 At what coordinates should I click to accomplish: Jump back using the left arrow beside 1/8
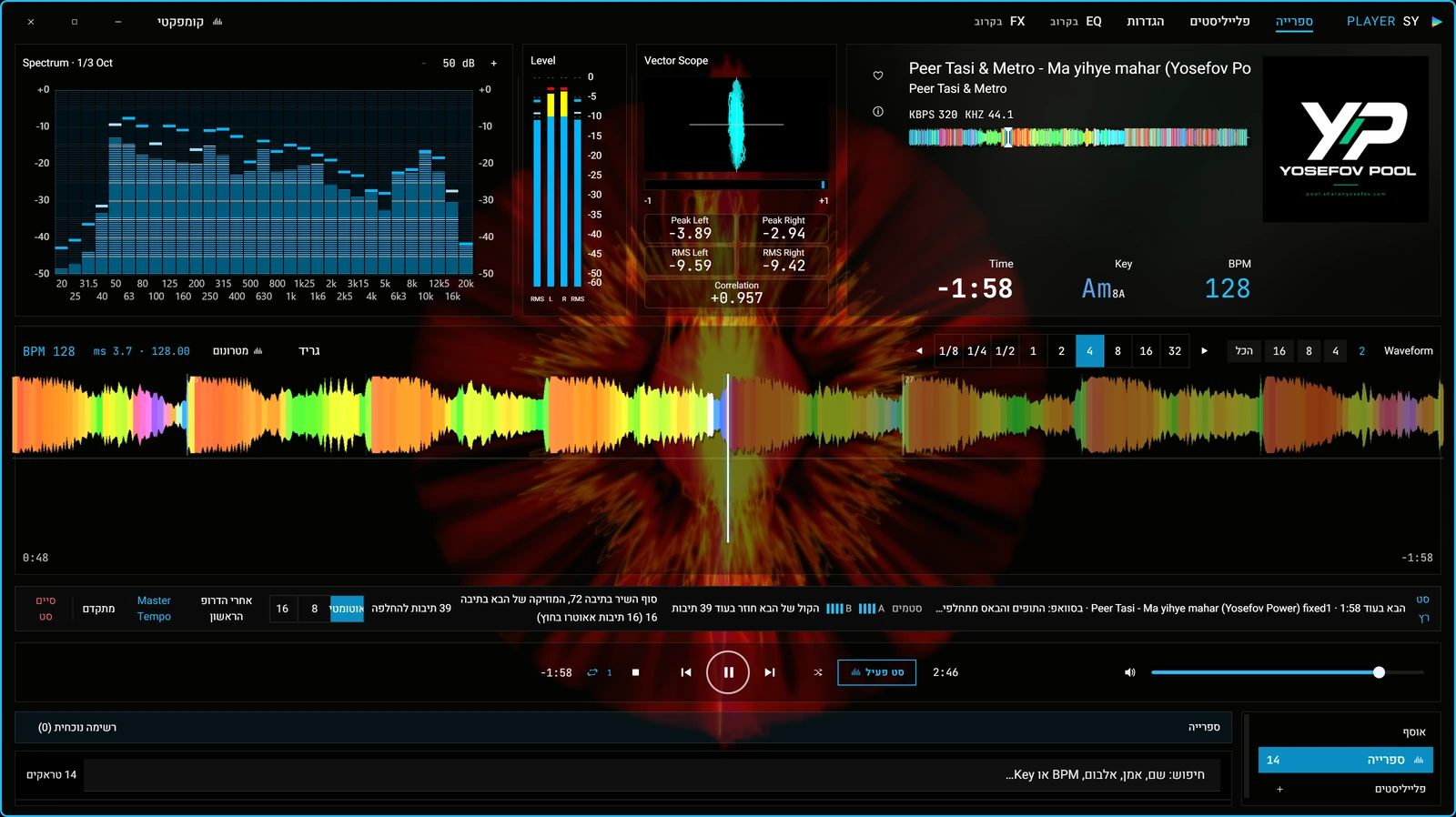(x=919, y=351)
